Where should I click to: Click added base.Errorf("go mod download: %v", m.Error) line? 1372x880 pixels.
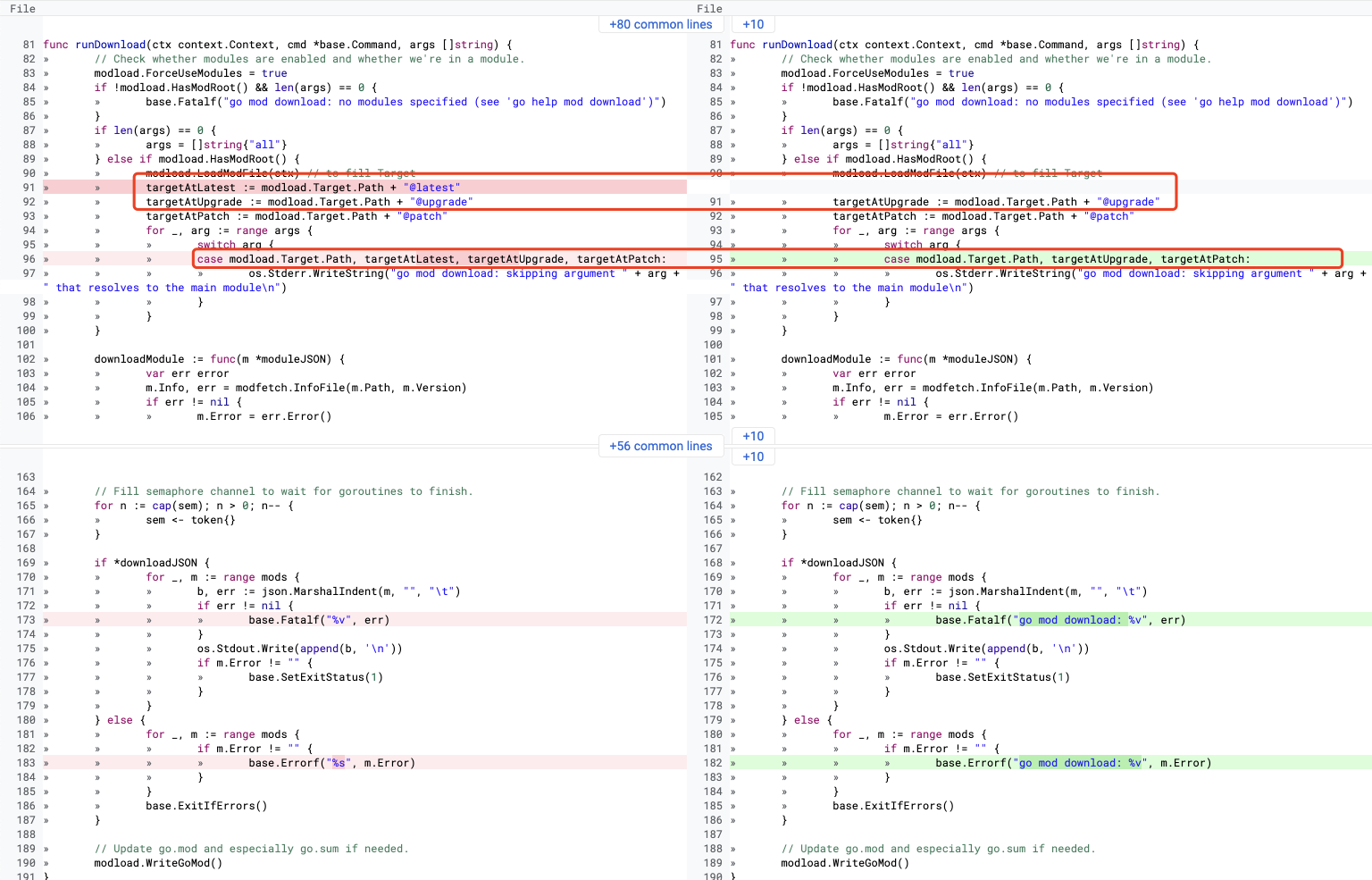coord(1074,763)
